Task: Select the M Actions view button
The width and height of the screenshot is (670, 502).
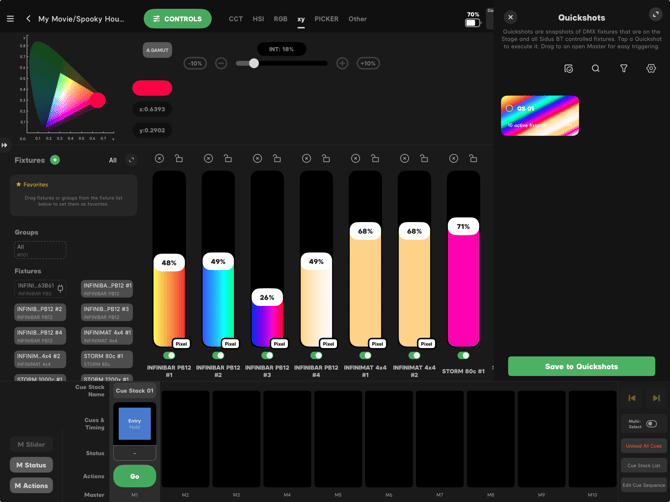Action: click(x=31, y=485)
